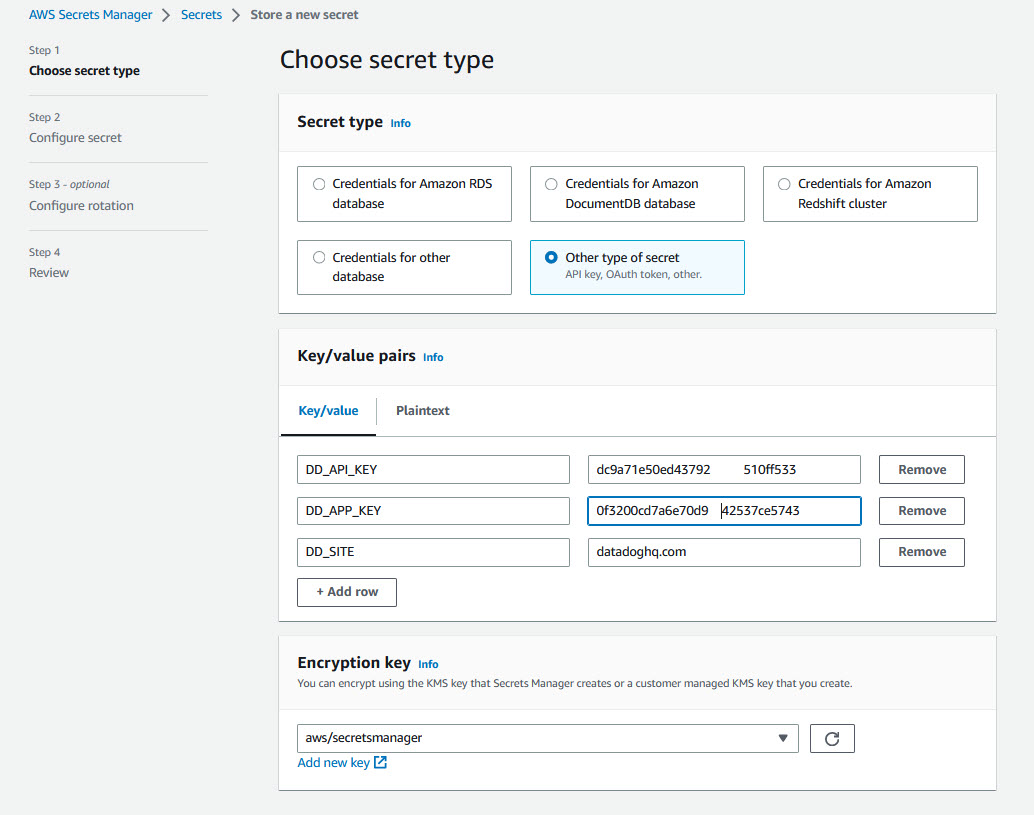Screen dimensions: 1034x815
Task: Remove the DD_APP_KEY row
Action: [922, 510]
